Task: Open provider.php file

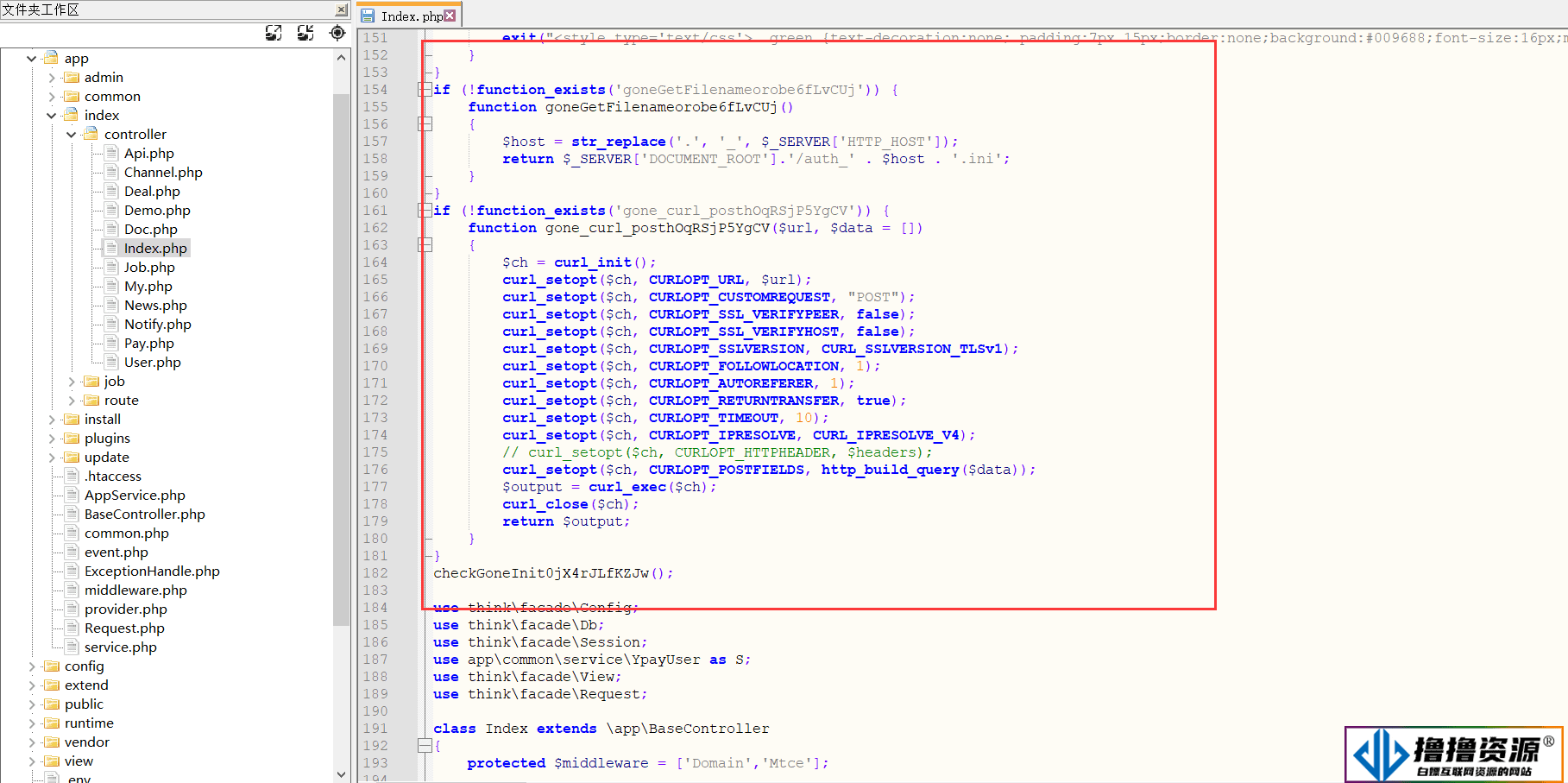Action: pyautogui.click(x=125, y=609)
